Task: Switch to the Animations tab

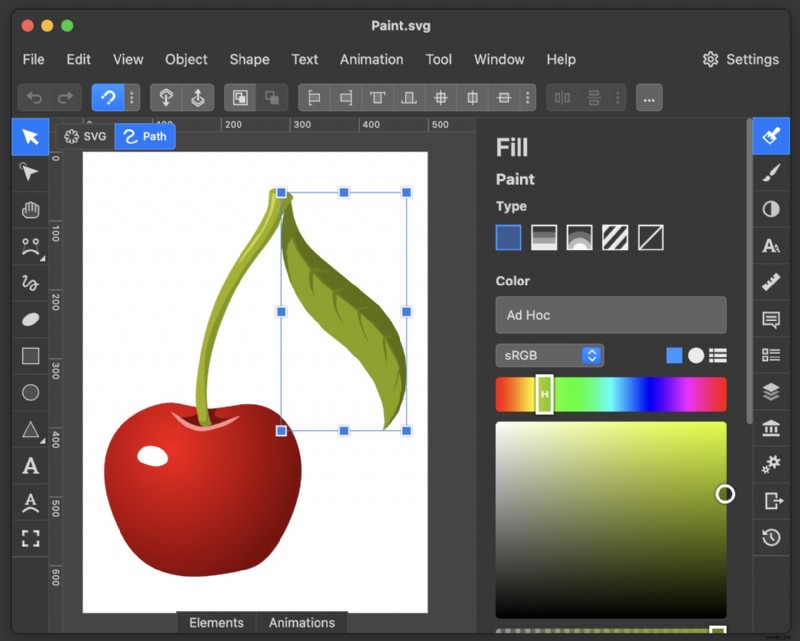Action: click(302, 622)
